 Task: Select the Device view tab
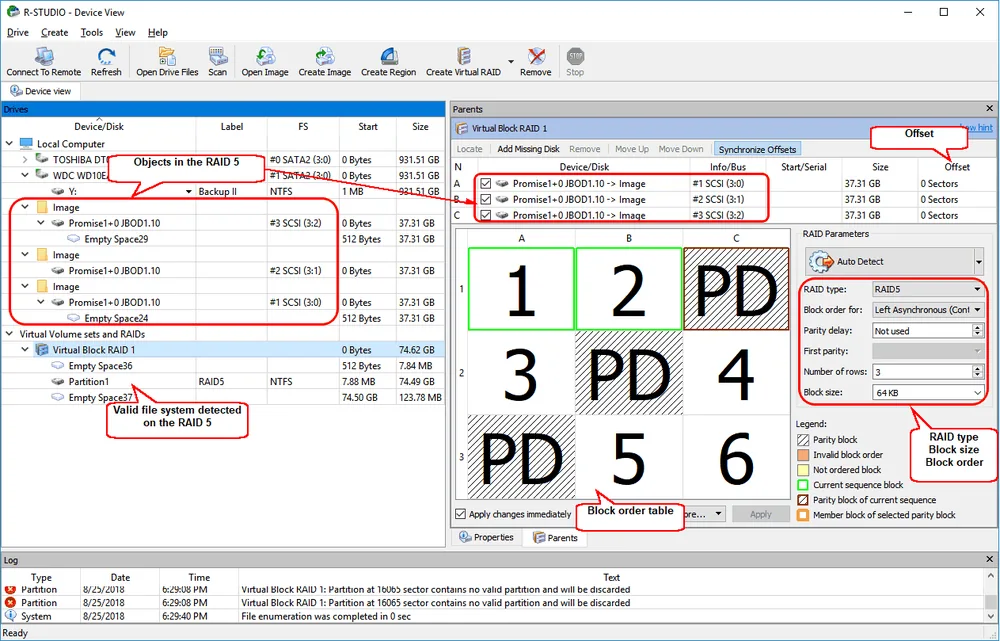point(40,91)
